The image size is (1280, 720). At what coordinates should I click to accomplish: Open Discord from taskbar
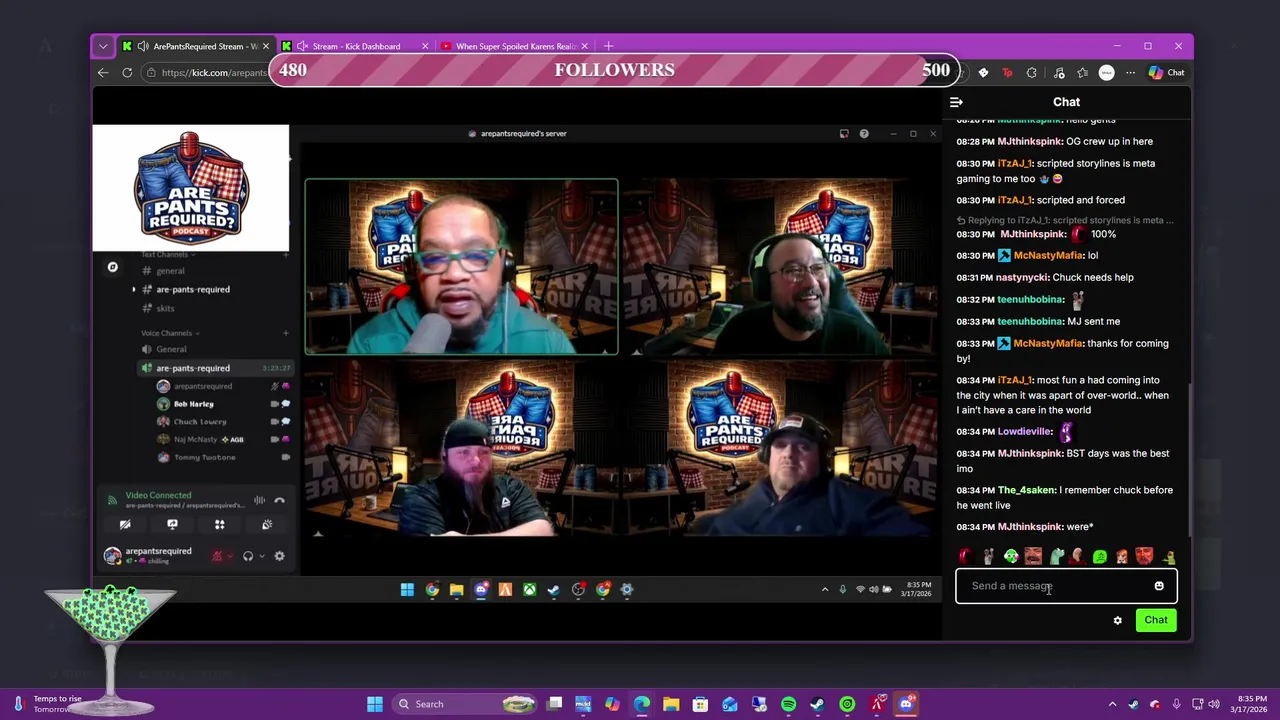point(906,704)
